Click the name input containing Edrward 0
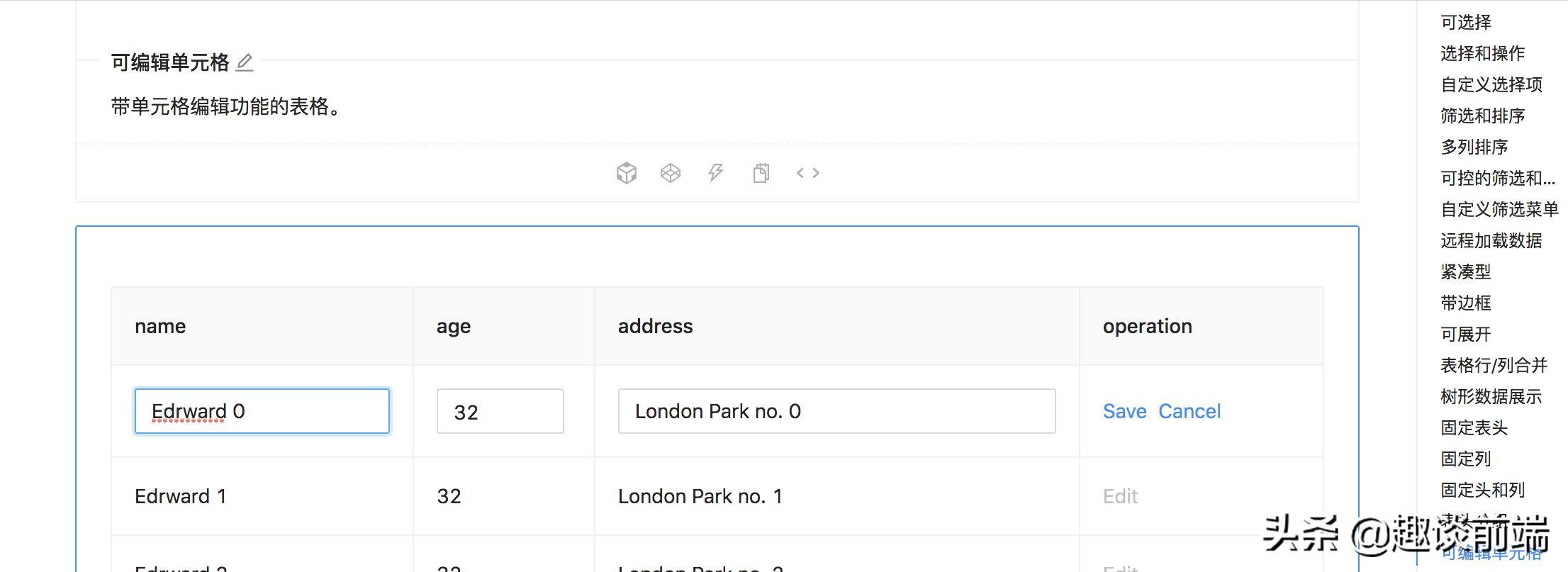 click(262, 411)
